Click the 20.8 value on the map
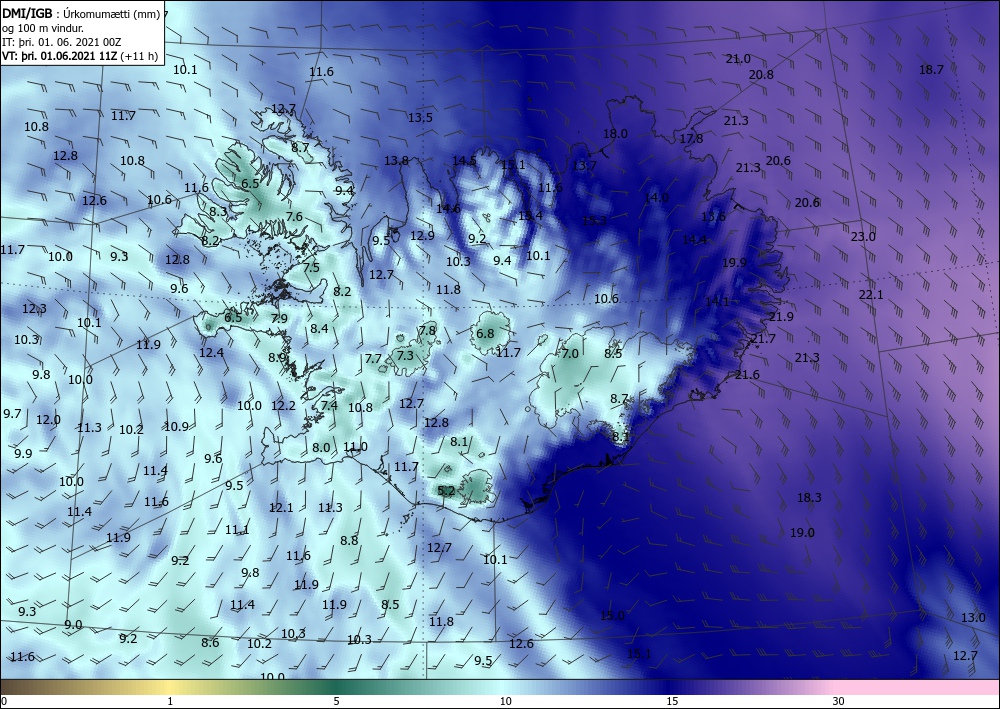Image resolution: width=1000 pixels, height=709 pixels. [761, 75]
